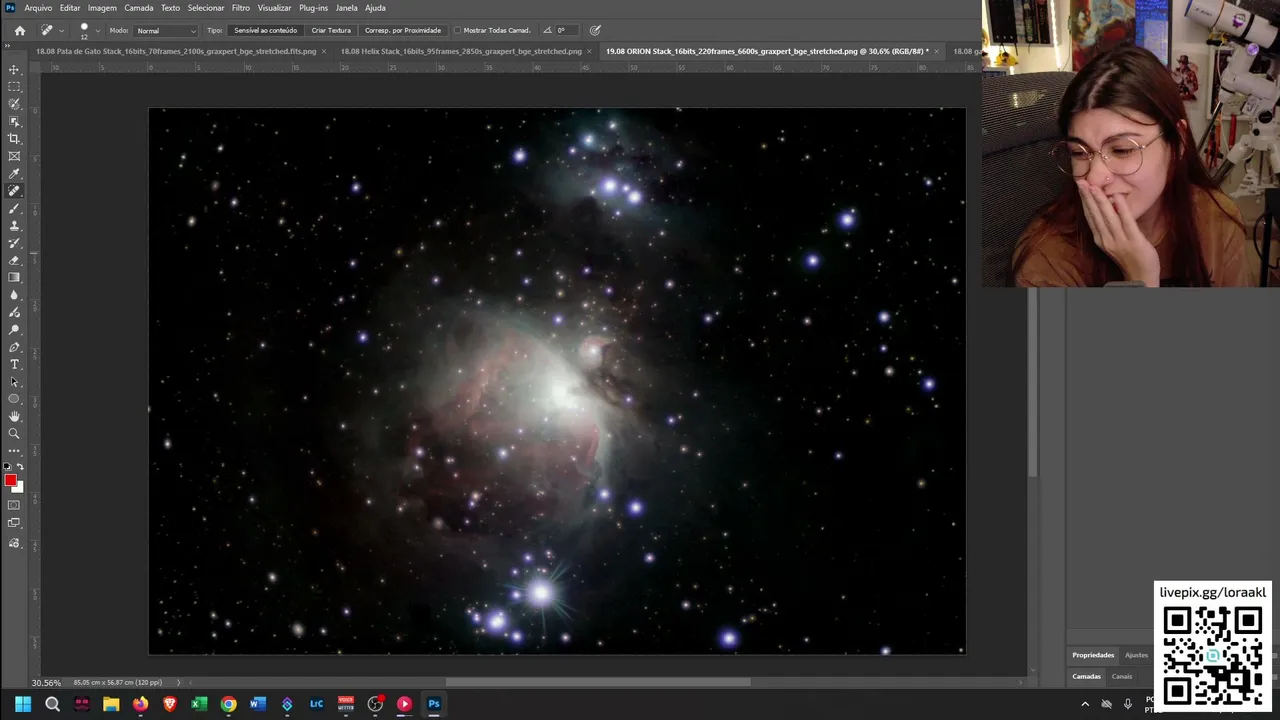
Task: Click the red foreground color swatch
Action: click(10, 480)
